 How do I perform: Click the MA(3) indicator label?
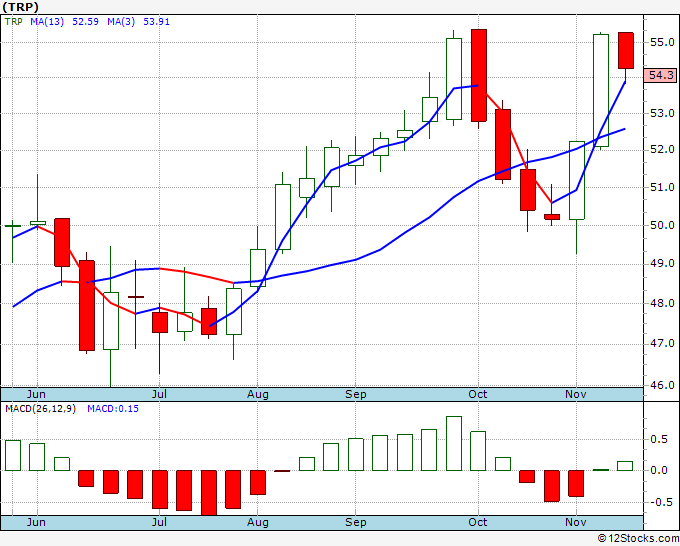coord(121,22)
